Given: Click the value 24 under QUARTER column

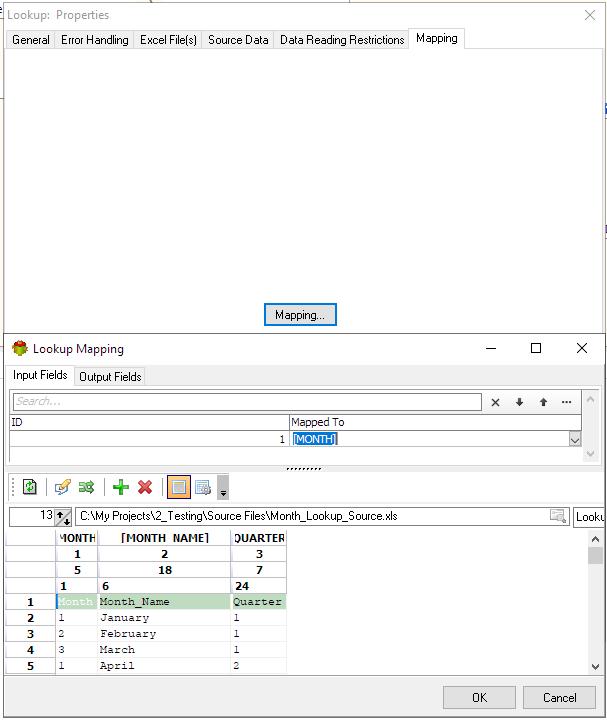Looking at the screenshot, I should [x=259, y=586].
